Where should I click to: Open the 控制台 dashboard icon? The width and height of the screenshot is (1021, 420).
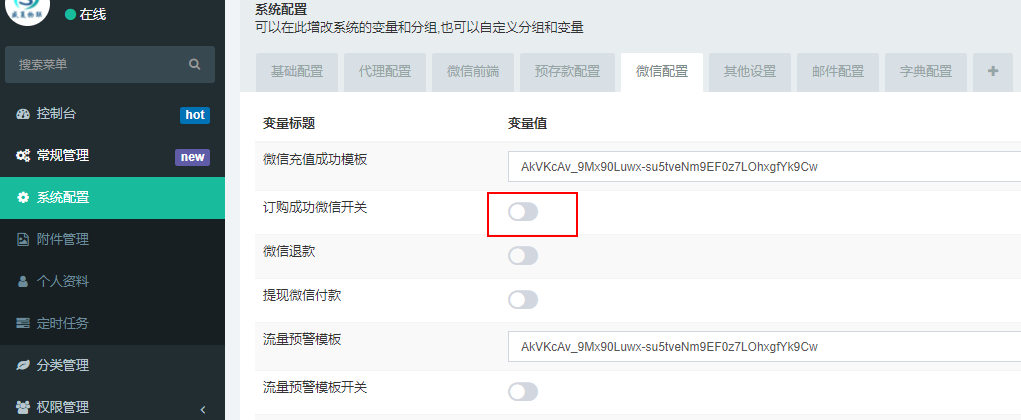coord(23,114)
